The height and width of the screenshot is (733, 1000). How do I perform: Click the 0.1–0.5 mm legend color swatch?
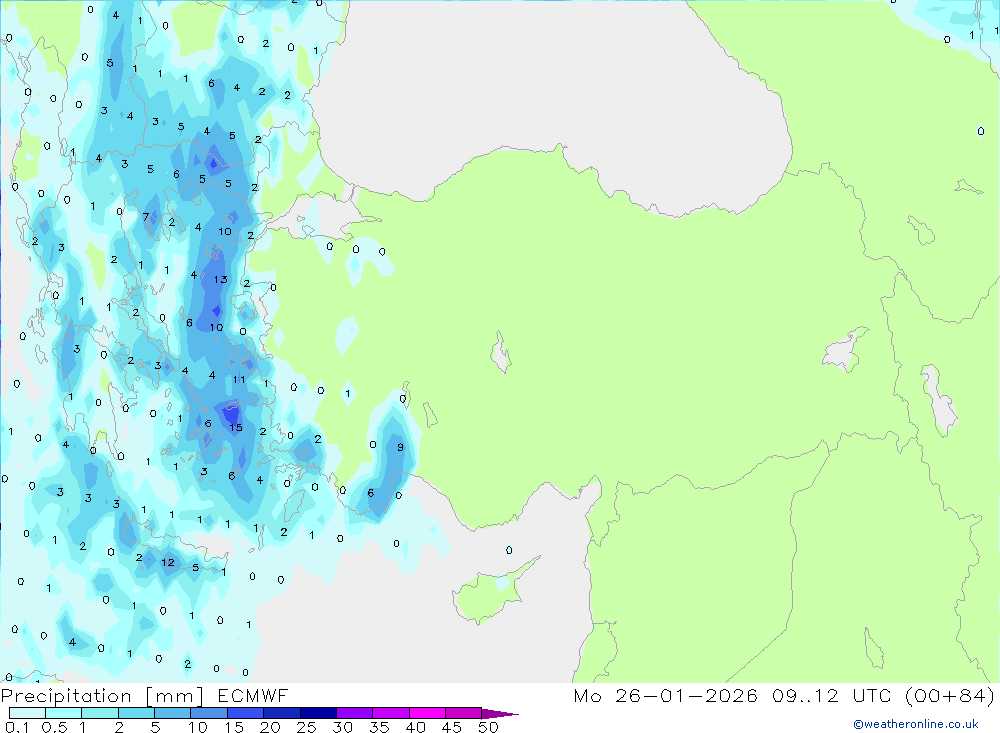coord(27,713)
